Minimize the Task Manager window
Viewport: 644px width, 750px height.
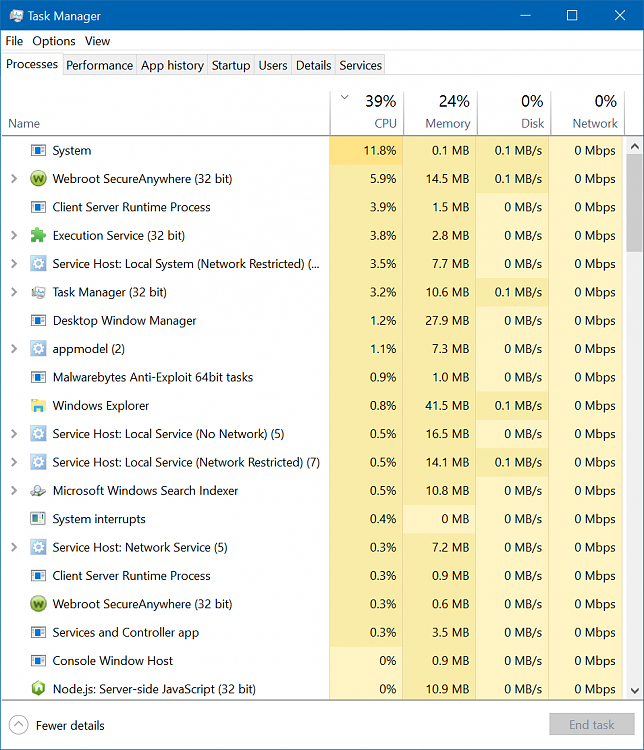pyautogui.click(x=525, y=15)
